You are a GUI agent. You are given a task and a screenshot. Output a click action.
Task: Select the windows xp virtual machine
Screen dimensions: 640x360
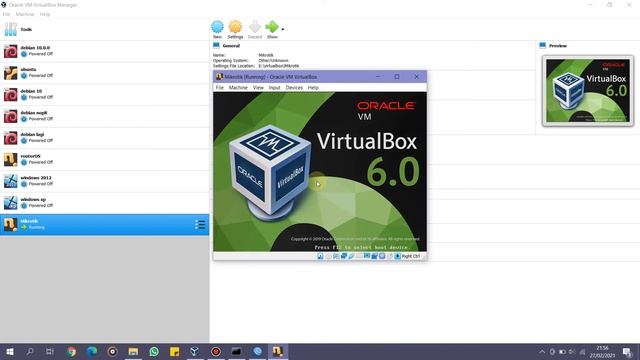[104, 202]
